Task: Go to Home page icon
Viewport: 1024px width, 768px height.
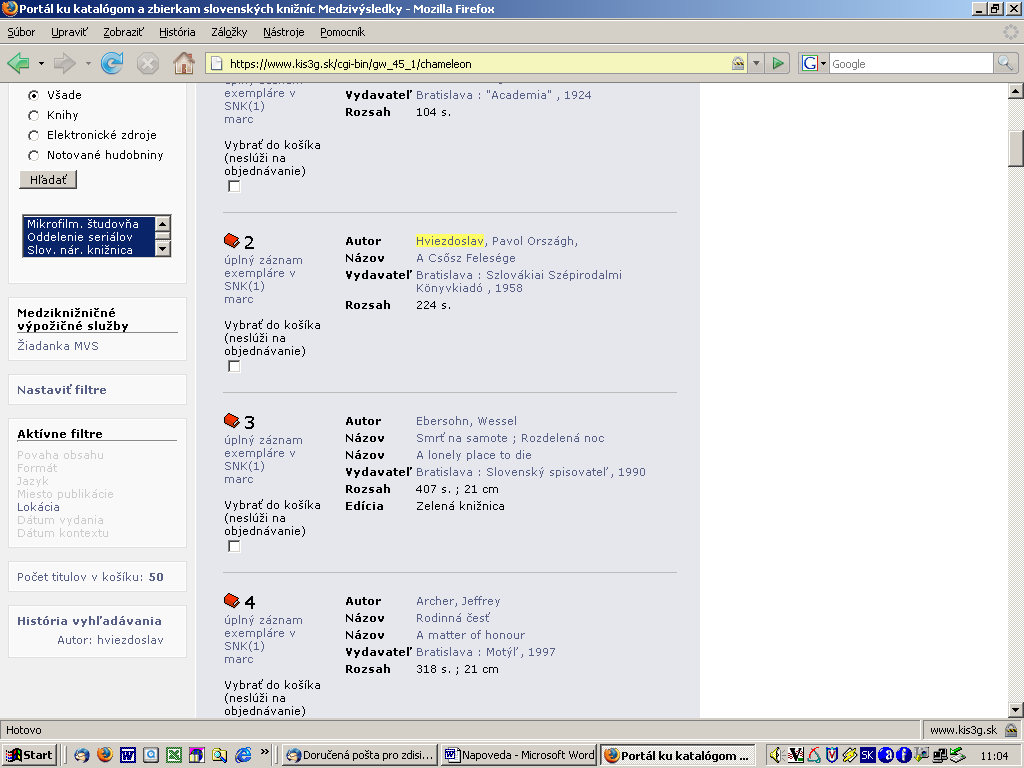Action: [x=184, y=64]
